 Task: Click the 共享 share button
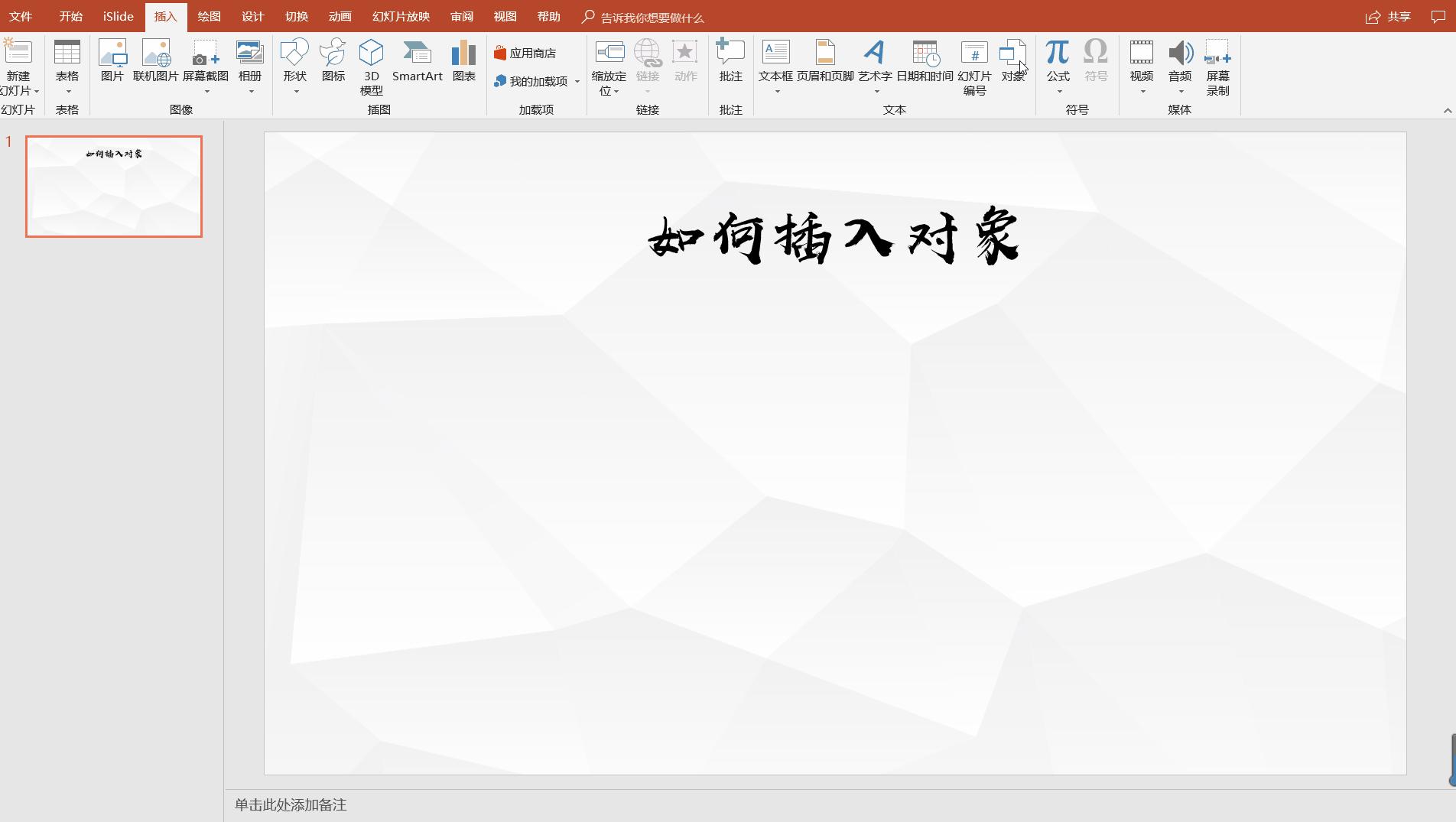[x=1389, y=17]
